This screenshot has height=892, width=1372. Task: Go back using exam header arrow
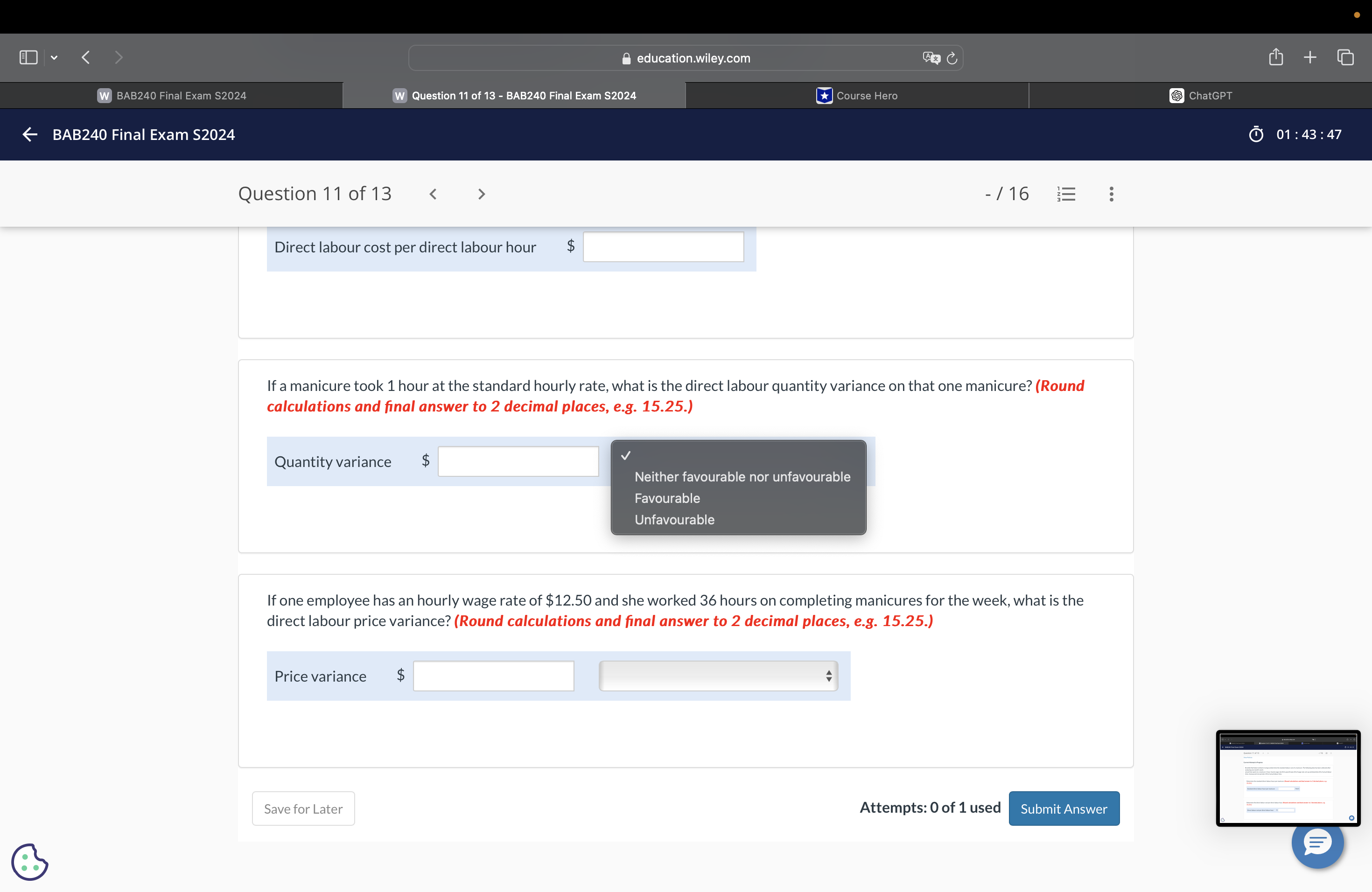pyautogui.click(x=30, y=135)
